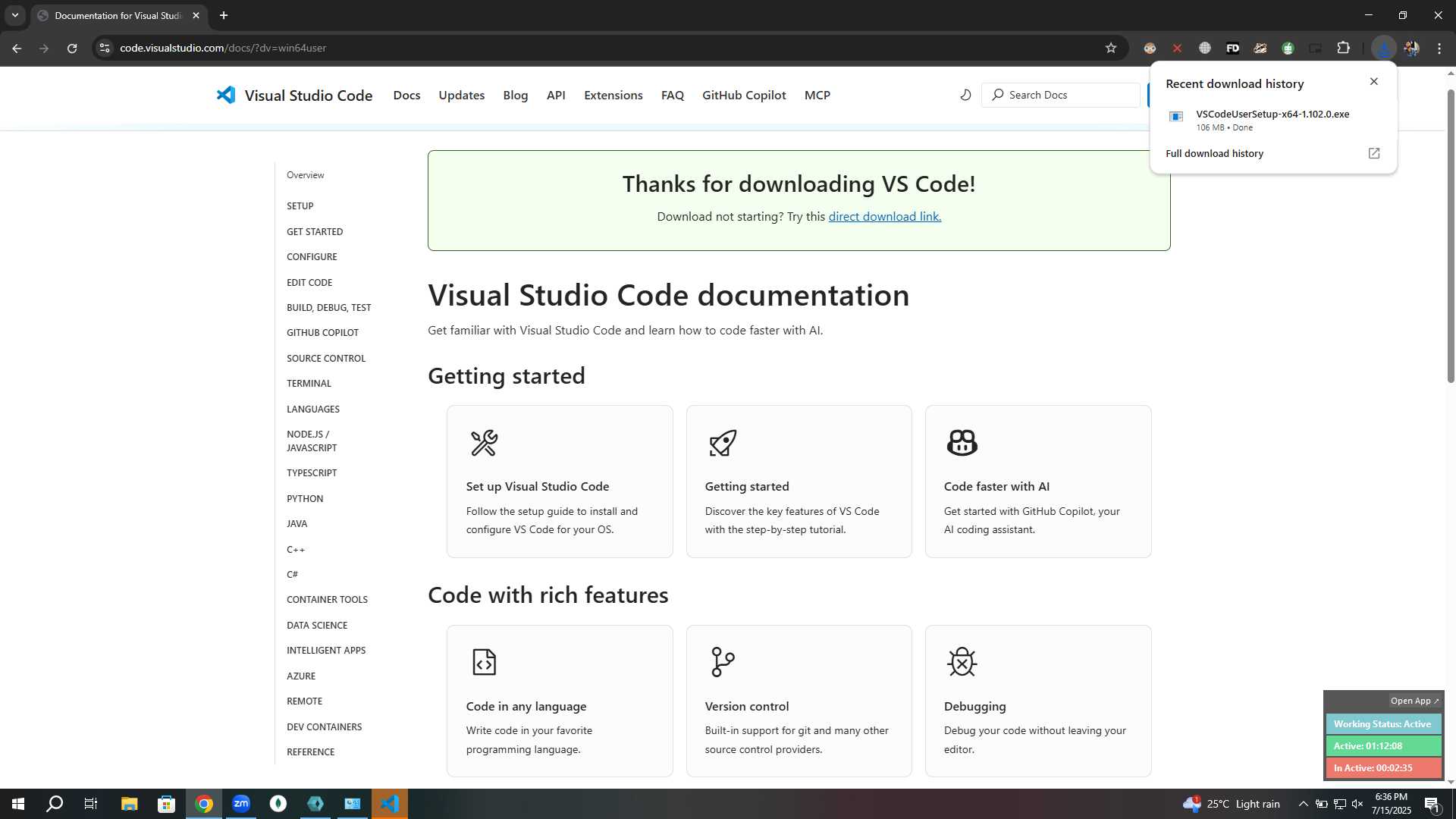Screen dimensions: 1456x819
Task: Expand the SETUP sidebar section
Action: pyautogui.click(x=300, y=206)
